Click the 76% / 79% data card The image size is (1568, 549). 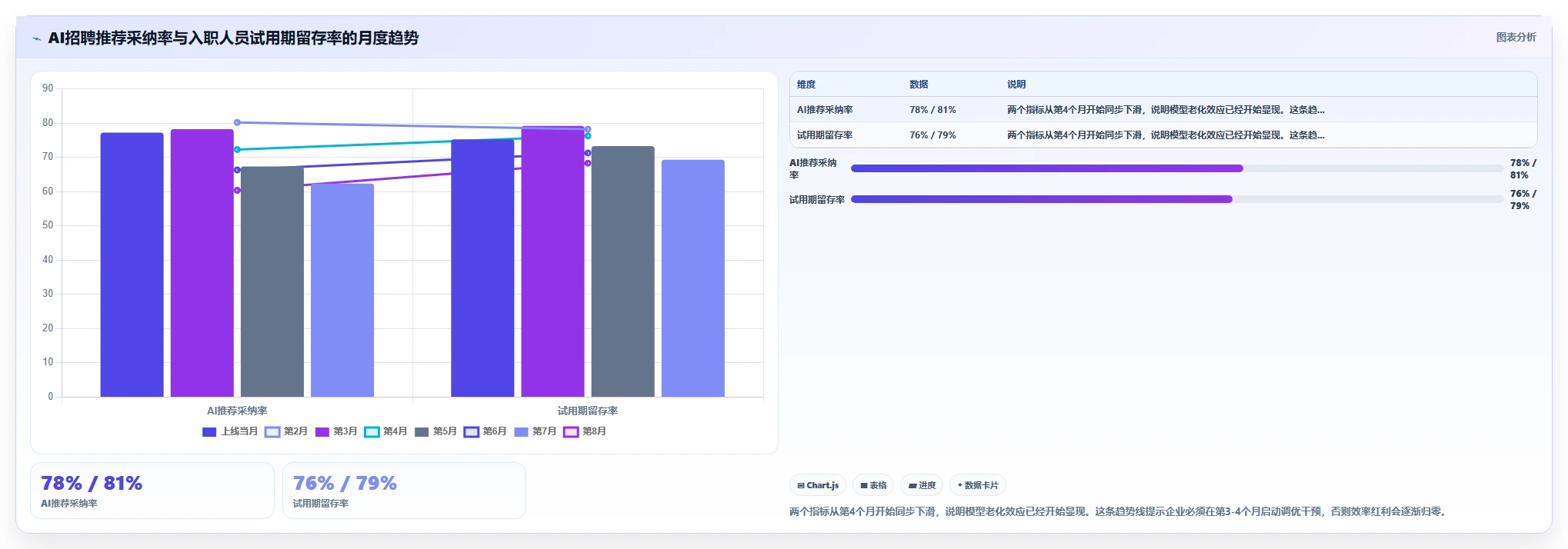tap(404, 491)
